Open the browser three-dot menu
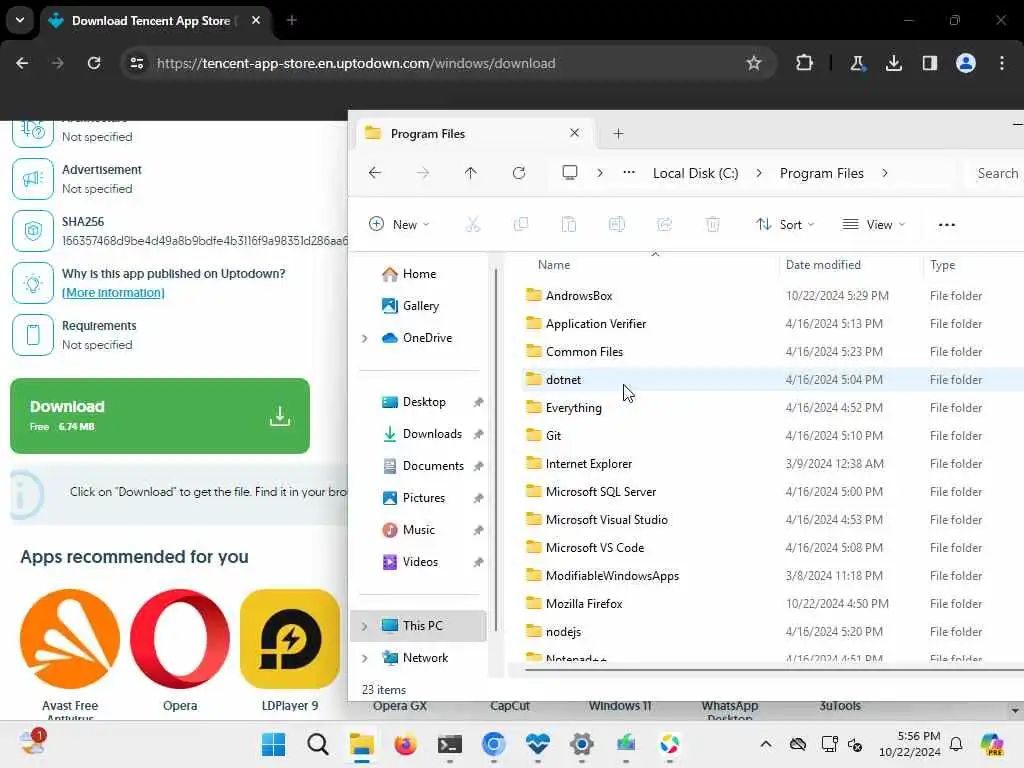Image resolution: width=1024 pixels, height=768 pixels. (x=1002, y=63)
